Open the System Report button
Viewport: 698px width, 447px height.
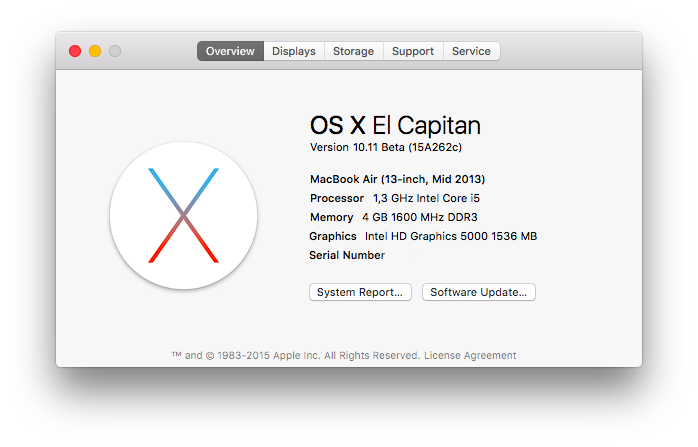(x=360, y=292)
